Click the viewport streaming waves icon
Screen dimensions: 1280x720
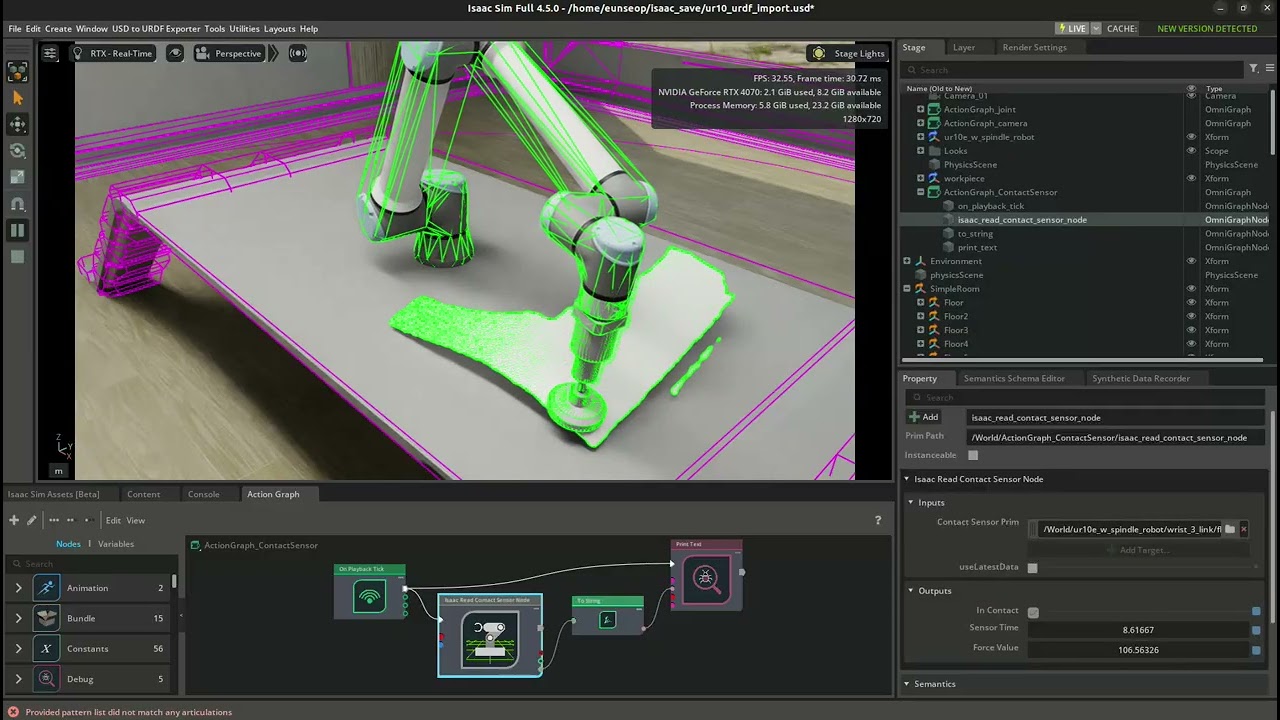[x=297, y=53]
